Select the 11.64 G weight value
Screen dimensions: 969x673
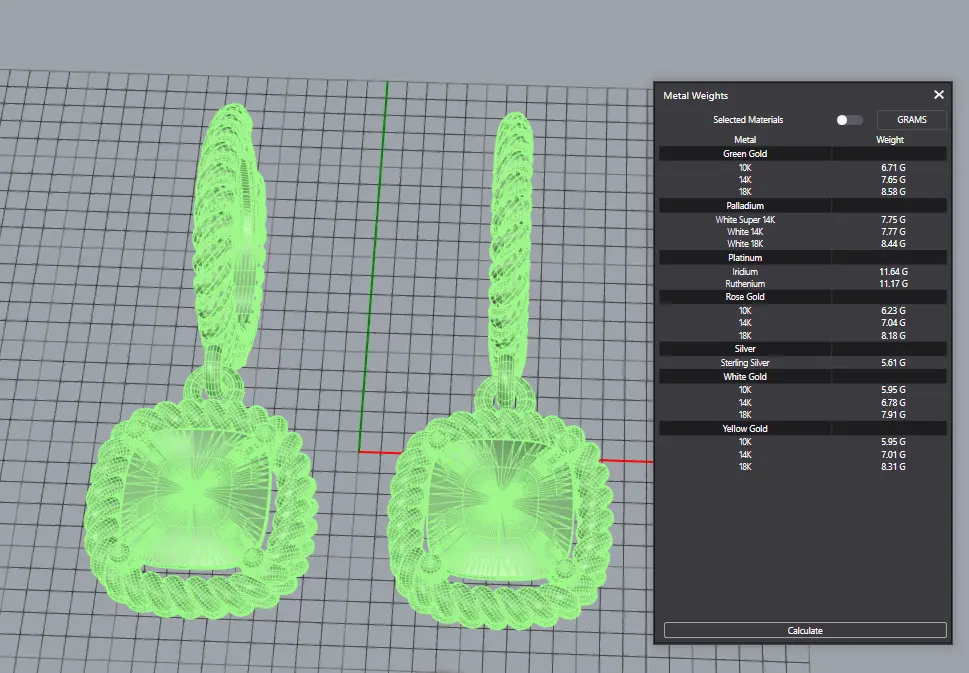(891, 272)
